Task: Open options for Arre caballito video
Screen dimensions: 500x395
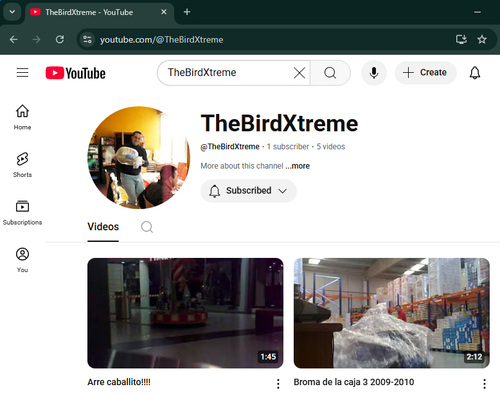Action: click(278, 384)
